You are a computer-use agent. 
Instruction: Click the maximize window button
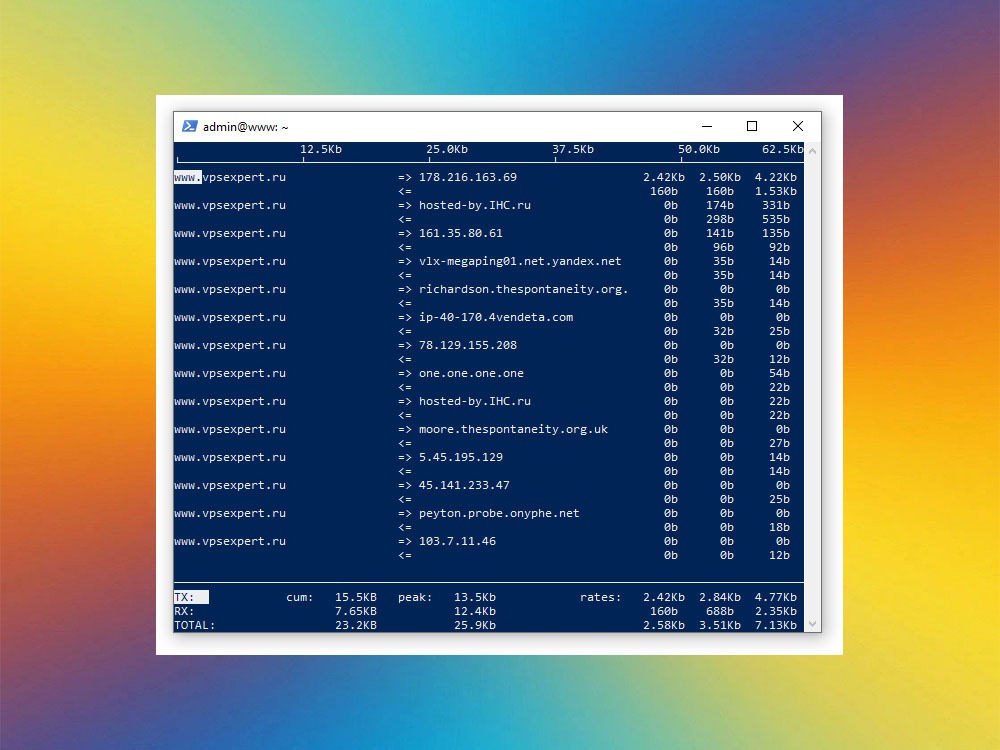tap(751, 126)
